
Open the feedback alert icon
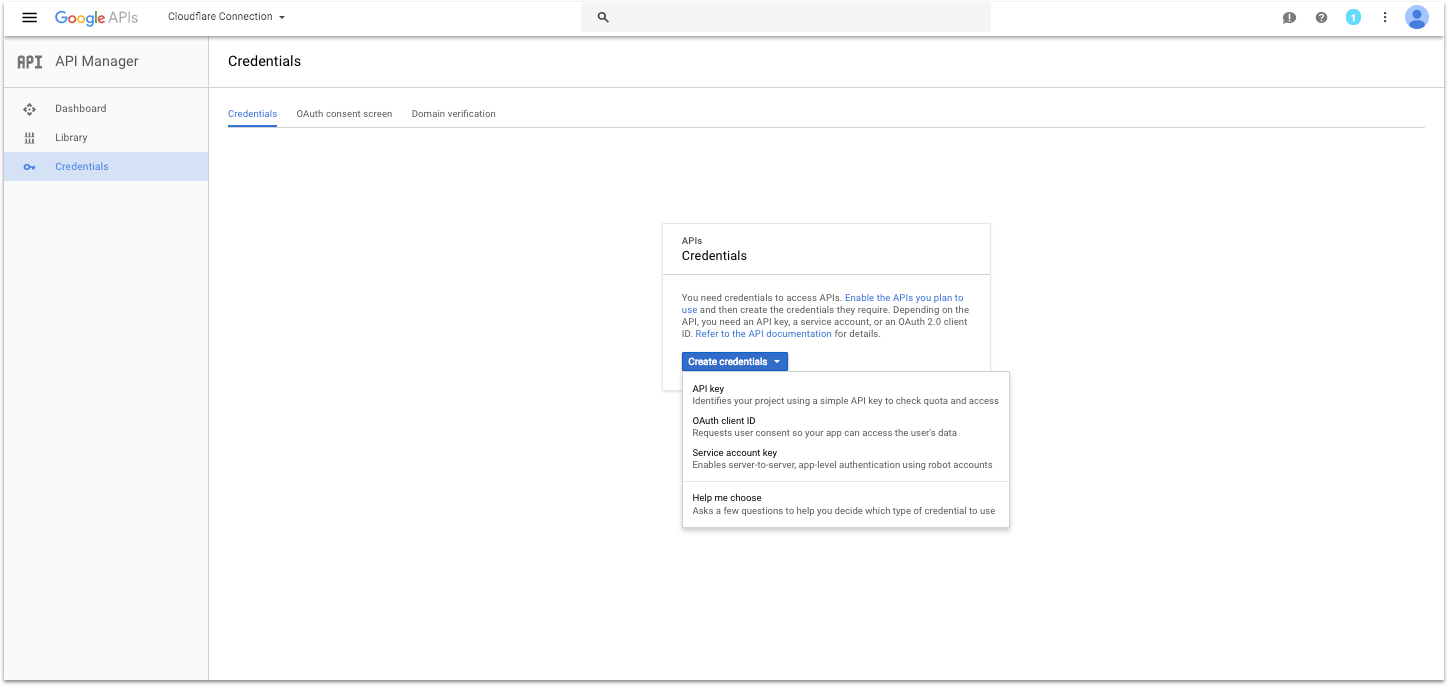tap(1289, 18)
